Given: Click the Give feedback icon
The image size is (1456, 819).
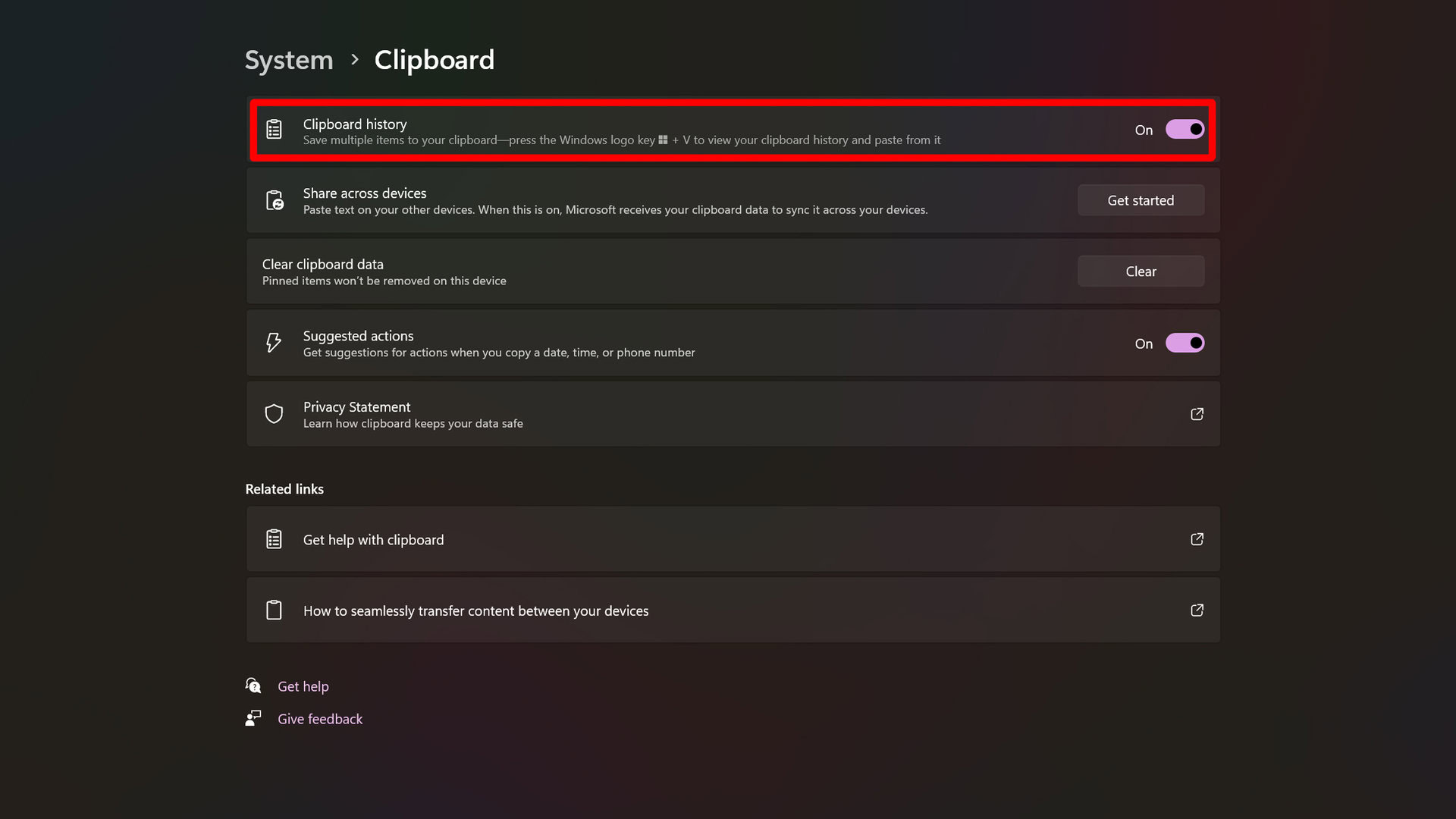Looking at the screenshot, I should pyautogui.click(x=254, y=718).
